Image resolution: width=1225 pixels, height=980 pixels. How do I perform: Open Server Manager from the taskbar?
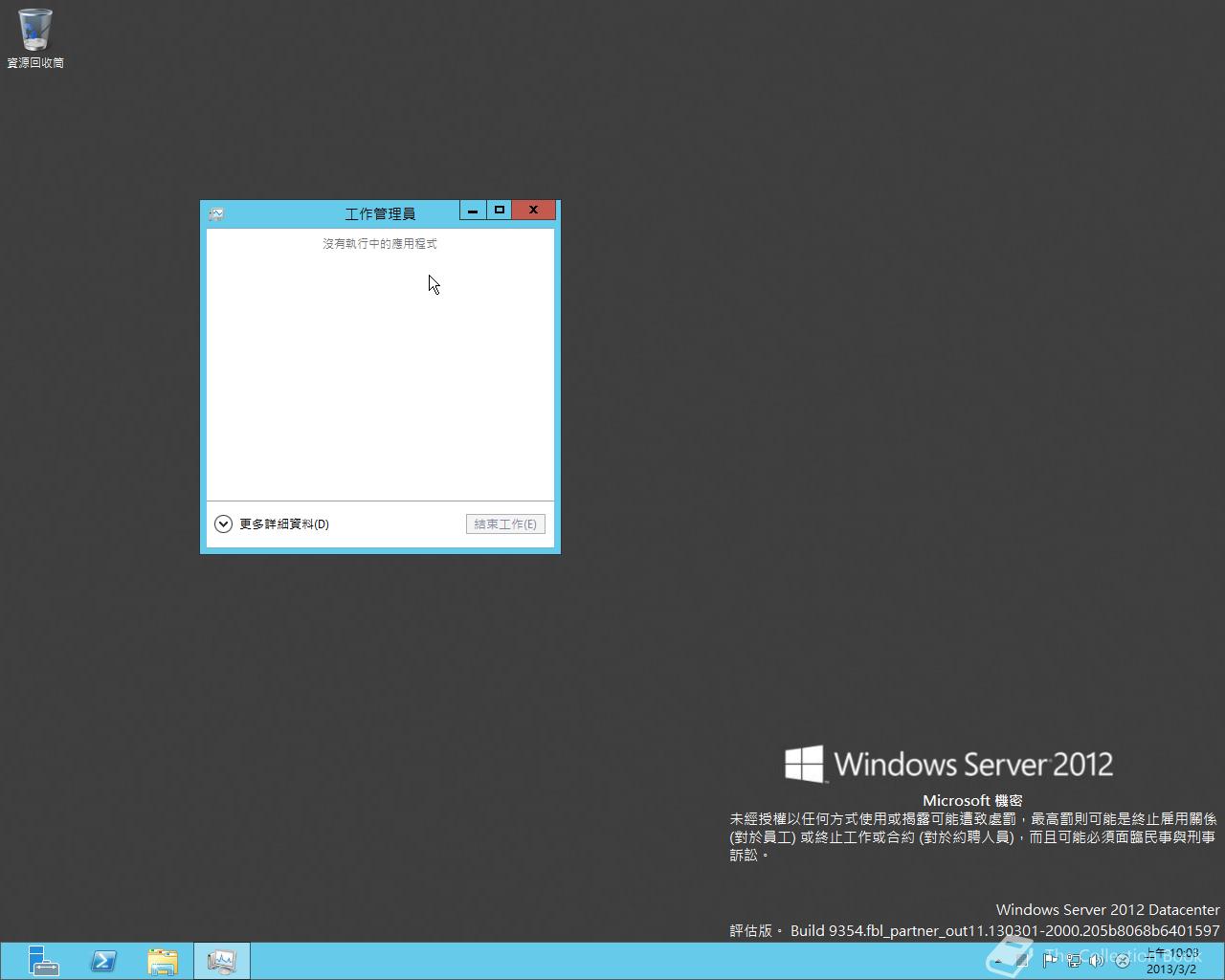(43, 961)
